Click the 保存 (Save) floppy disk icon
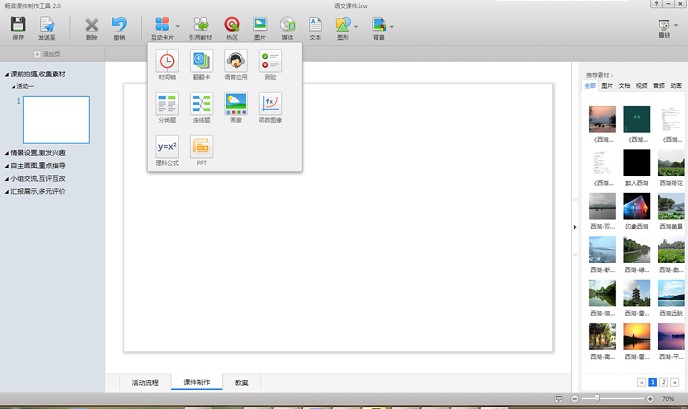 point(18,24)
